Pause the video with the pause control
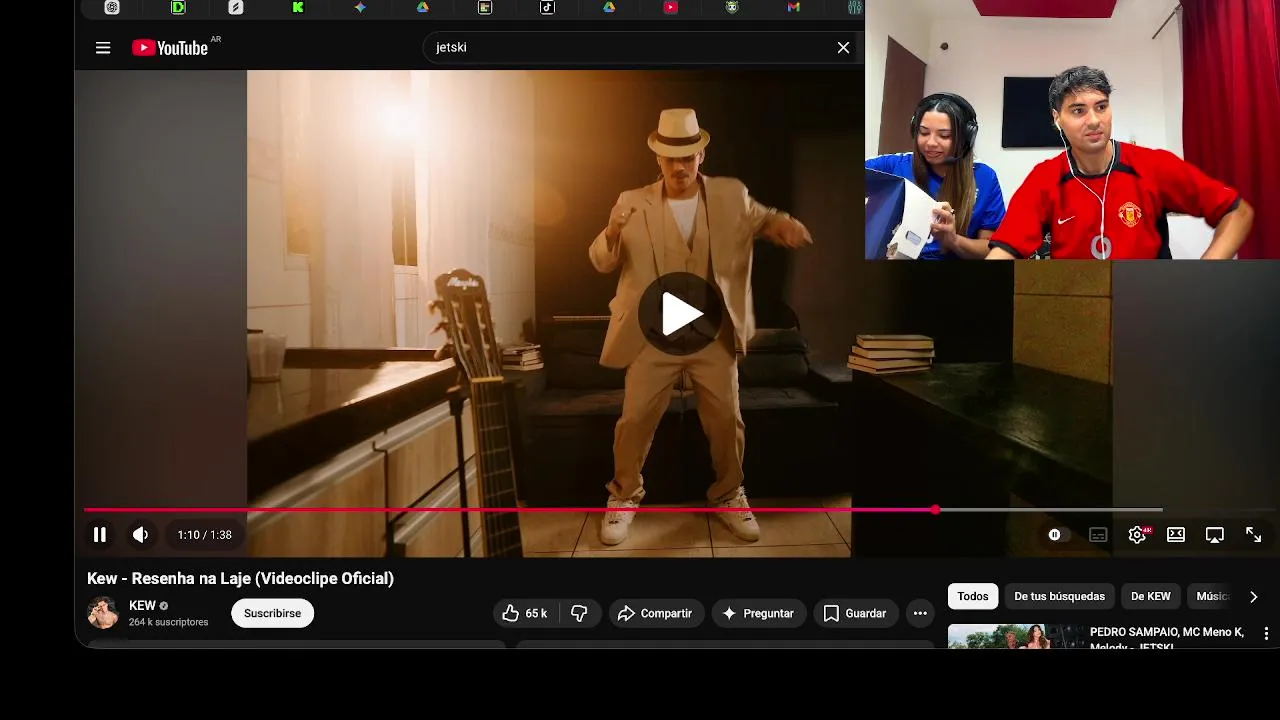This screenshot has width=1280, height=720. coord(100,535)
